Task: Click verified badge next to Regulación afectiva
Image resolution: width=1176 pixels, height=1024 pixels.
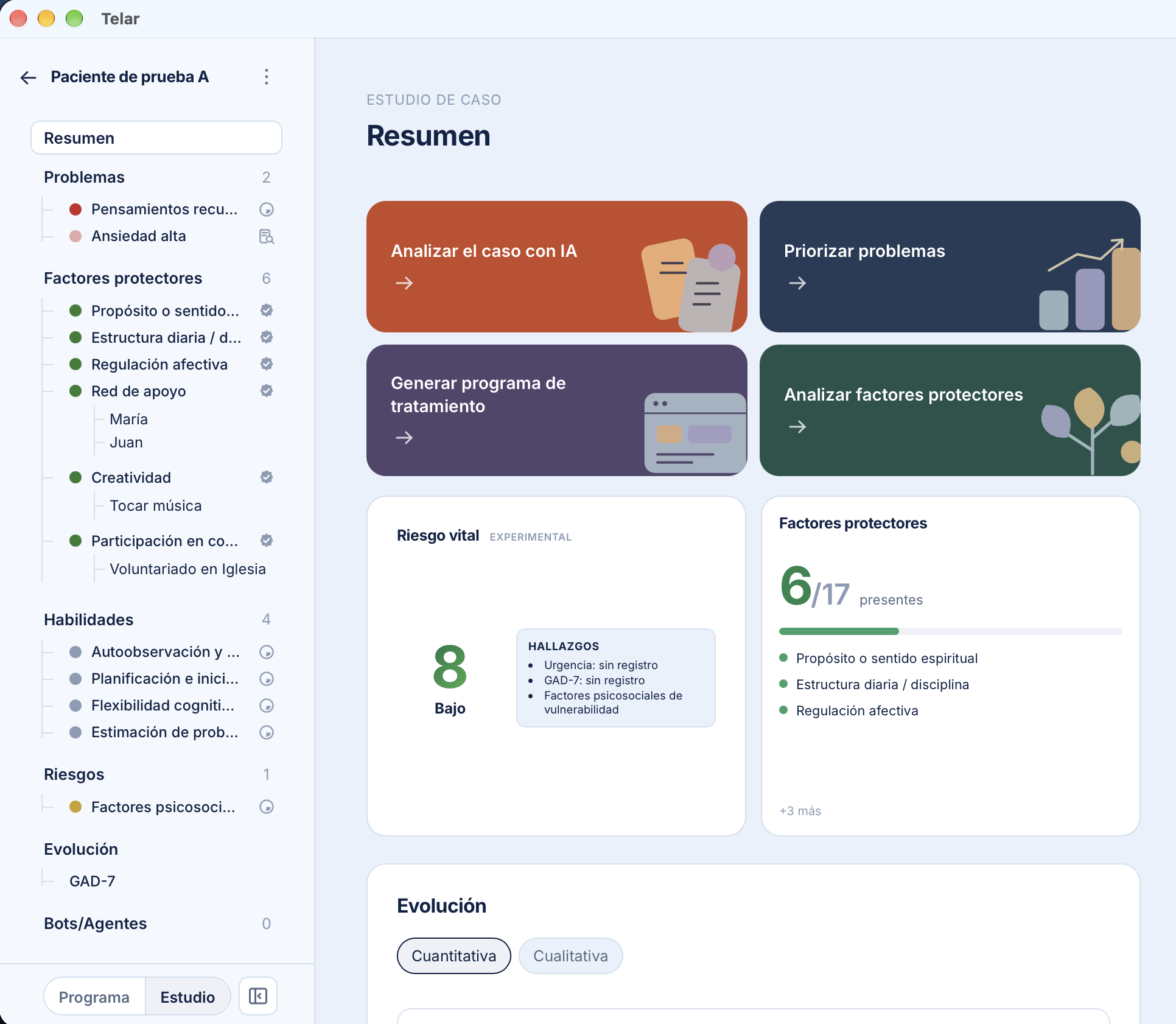Action: 266,364
